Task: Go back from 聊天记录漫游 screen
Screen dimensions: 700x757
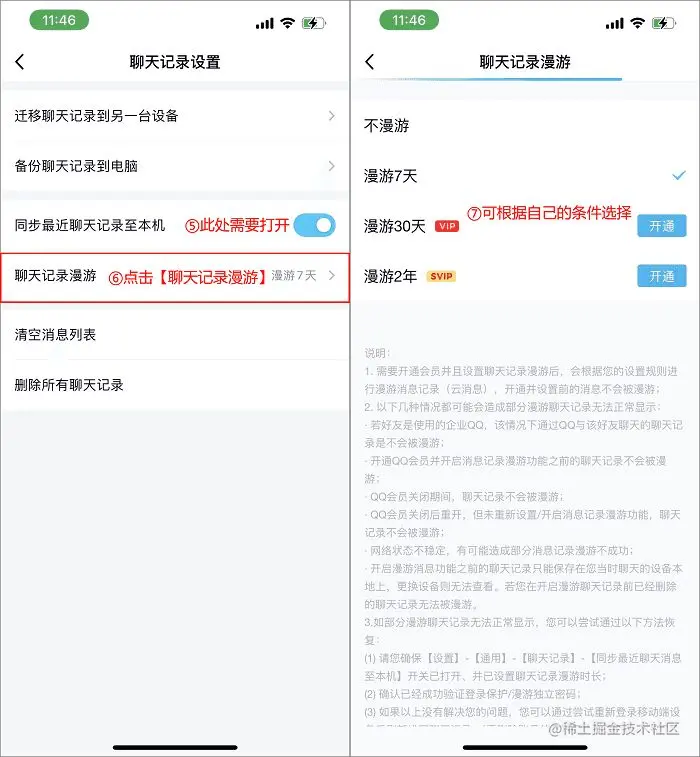Action: click(370, 62)
